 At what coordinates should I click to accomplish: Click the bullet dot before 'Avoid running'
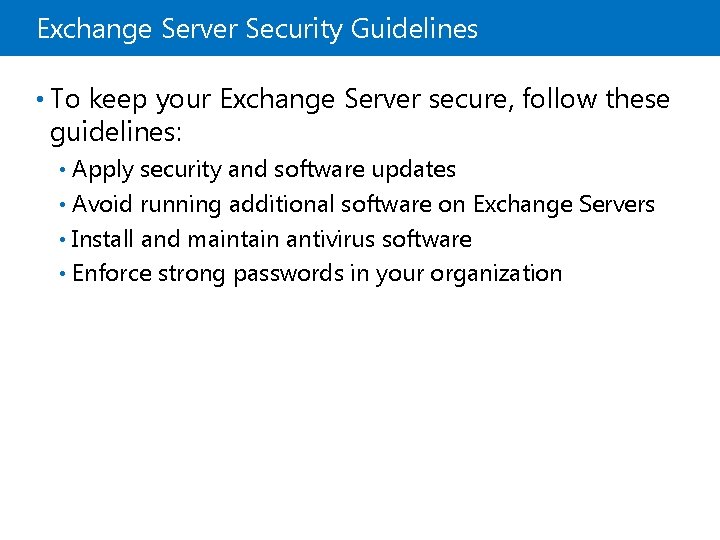point(63,205)
